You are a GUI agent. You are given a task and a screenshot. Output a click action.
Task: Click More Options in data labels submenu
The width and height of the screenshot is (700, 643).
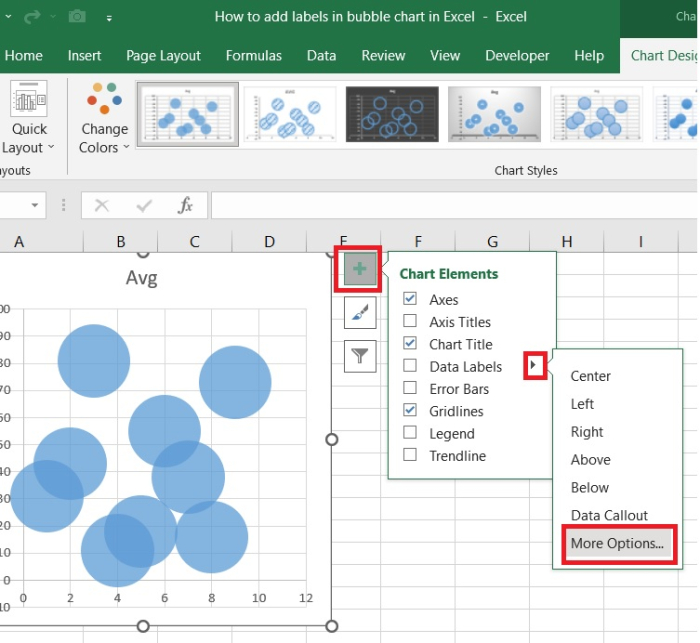click(x=617, y=543)
